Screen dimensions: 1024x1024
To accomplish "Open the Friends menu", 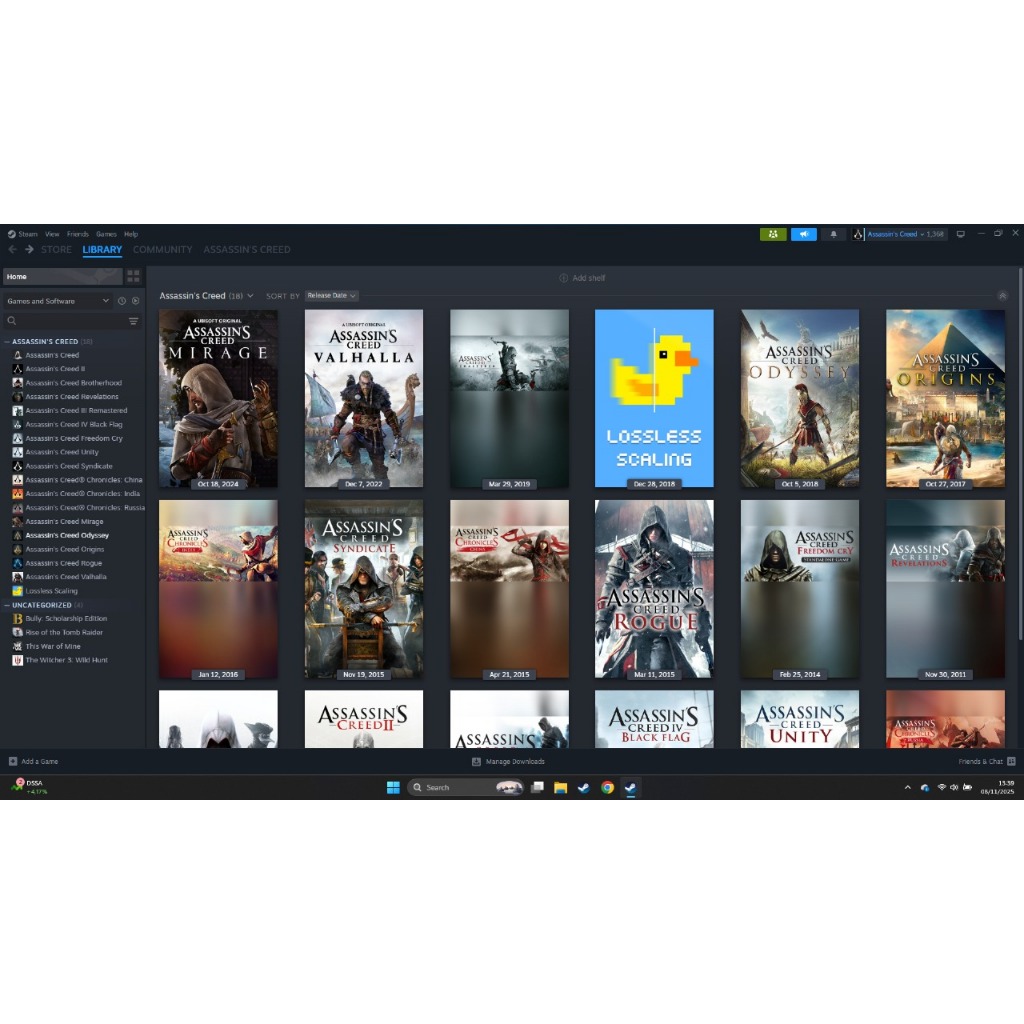I will point(78,234).
